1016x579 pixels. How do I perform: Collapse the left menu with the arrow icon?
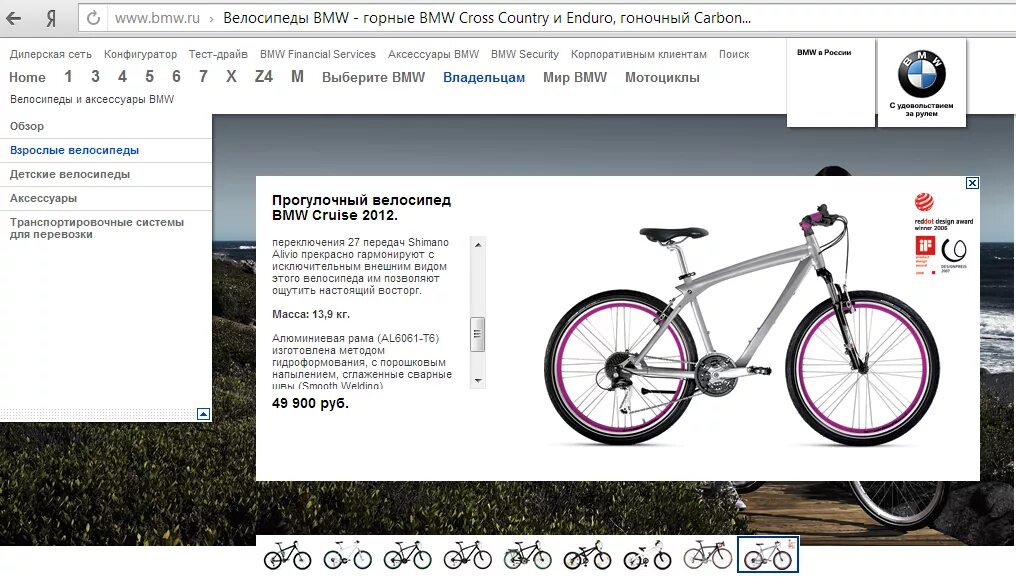tap(203, 414)
